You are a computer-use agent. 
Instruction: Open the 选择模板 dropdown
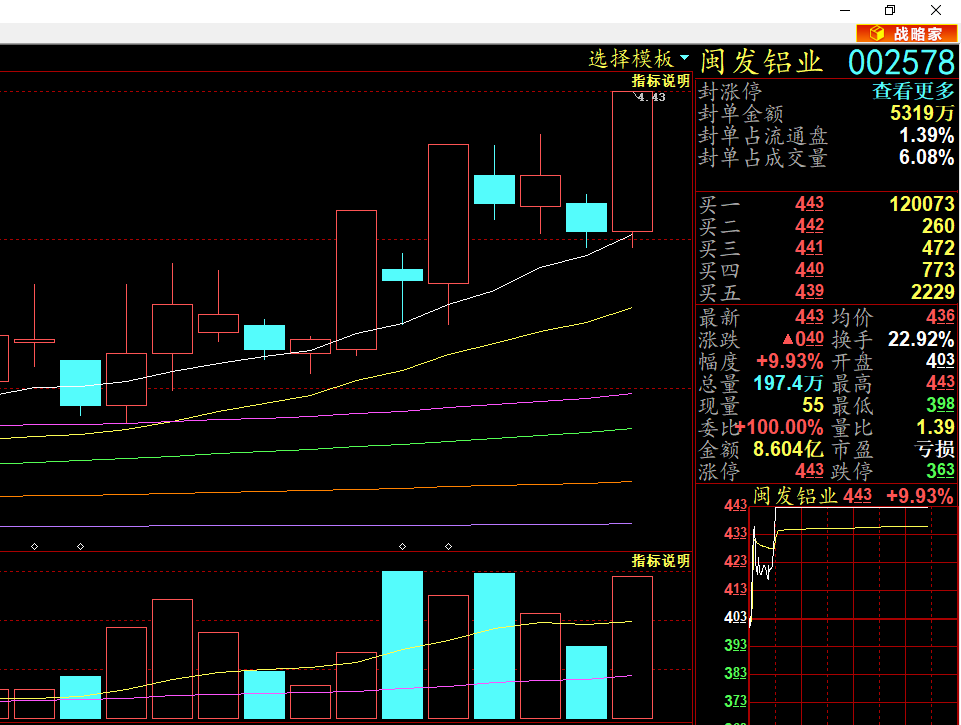[x=639, y=59]
